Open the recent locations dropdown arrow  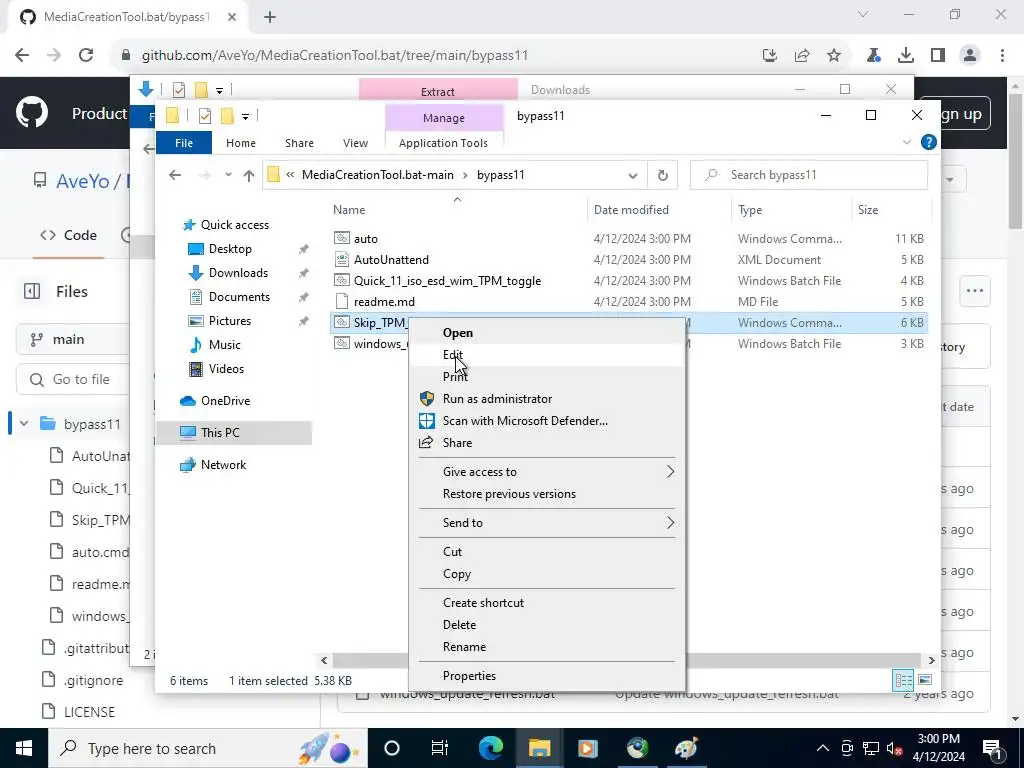[x=228, y=175]
